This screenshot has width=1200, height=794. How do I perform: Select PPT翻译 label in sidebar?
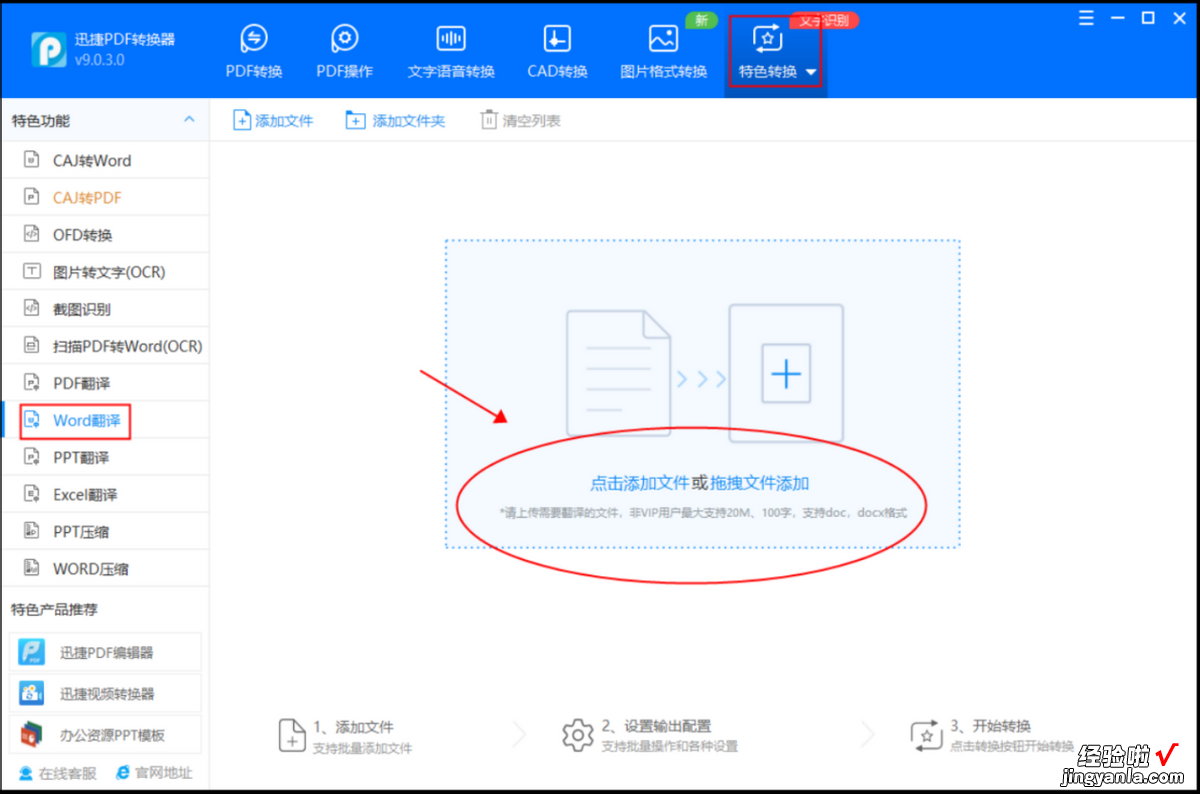[81, 456]
